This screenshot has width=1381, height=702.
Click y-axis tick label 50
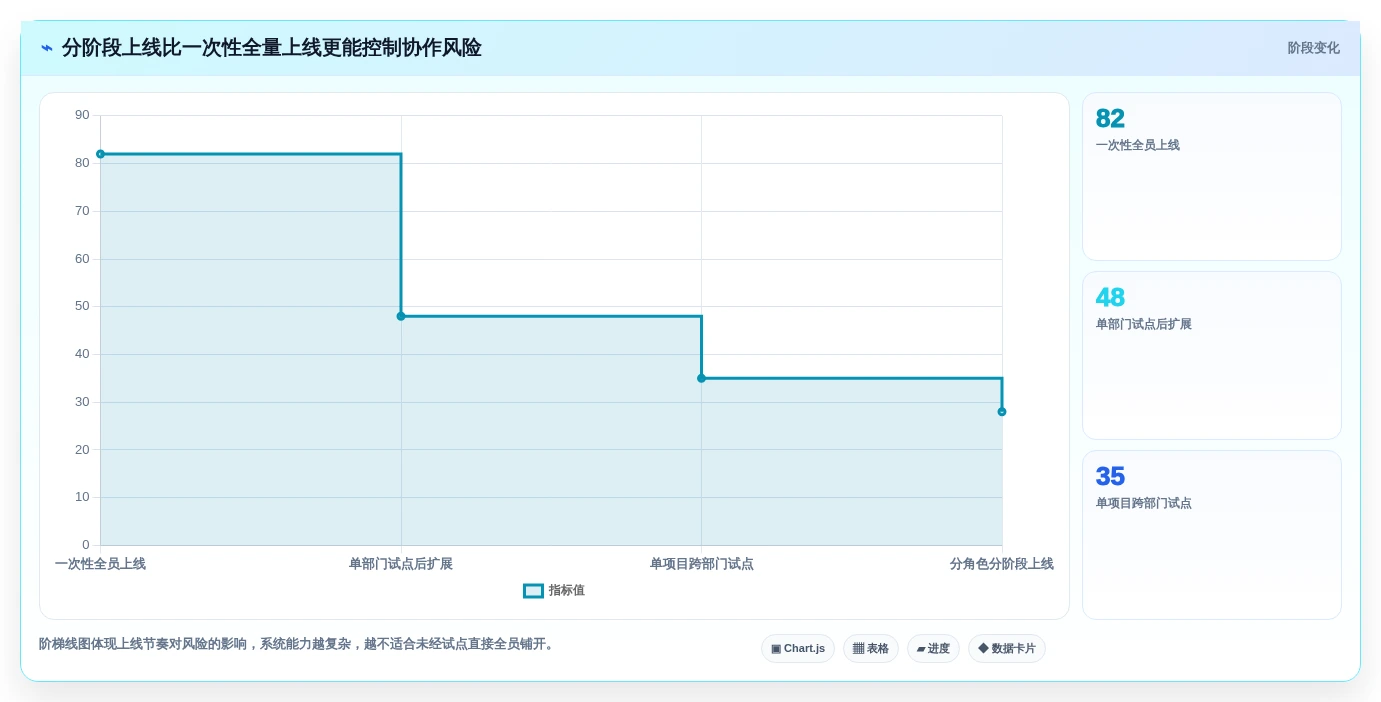tap(82, 306)
